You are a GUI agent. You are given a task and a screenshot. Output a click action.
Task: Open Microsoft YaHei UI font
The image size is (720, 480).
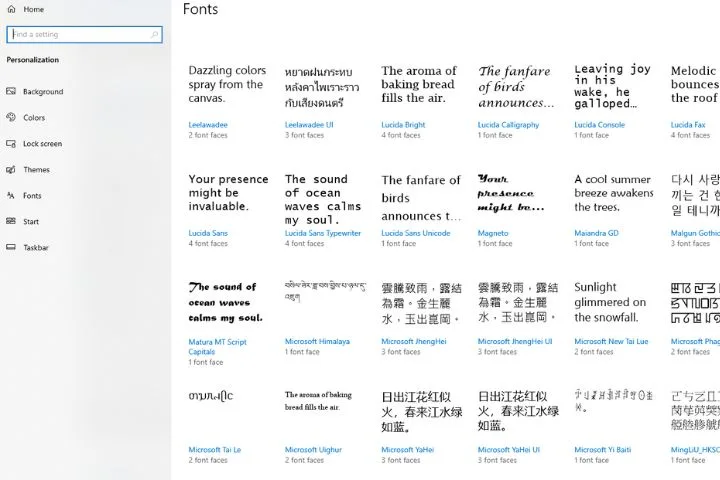coord(509,450)
